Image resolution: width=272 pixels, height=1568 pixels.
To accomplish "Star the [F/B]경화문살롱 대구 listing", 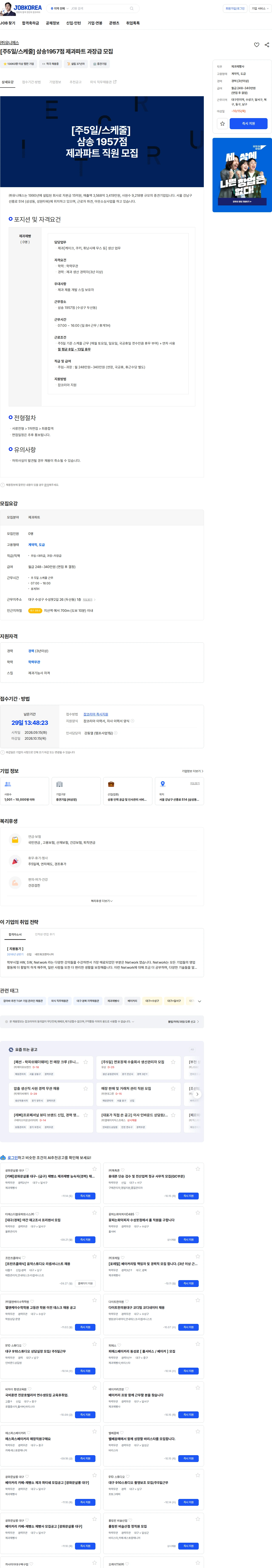I will [x=94, y=1169].
